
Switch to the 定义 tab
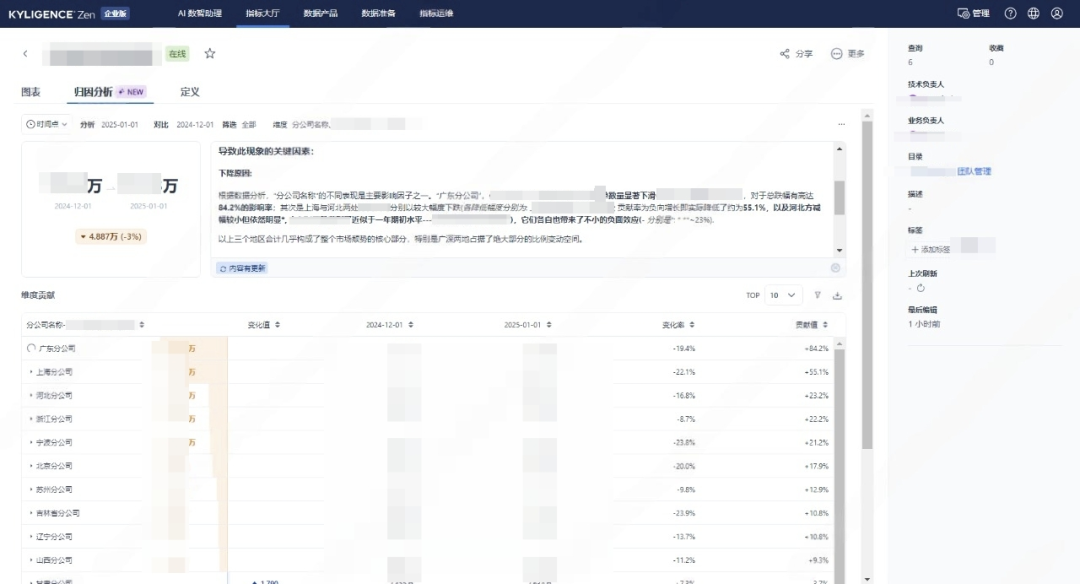pos(190,92)
